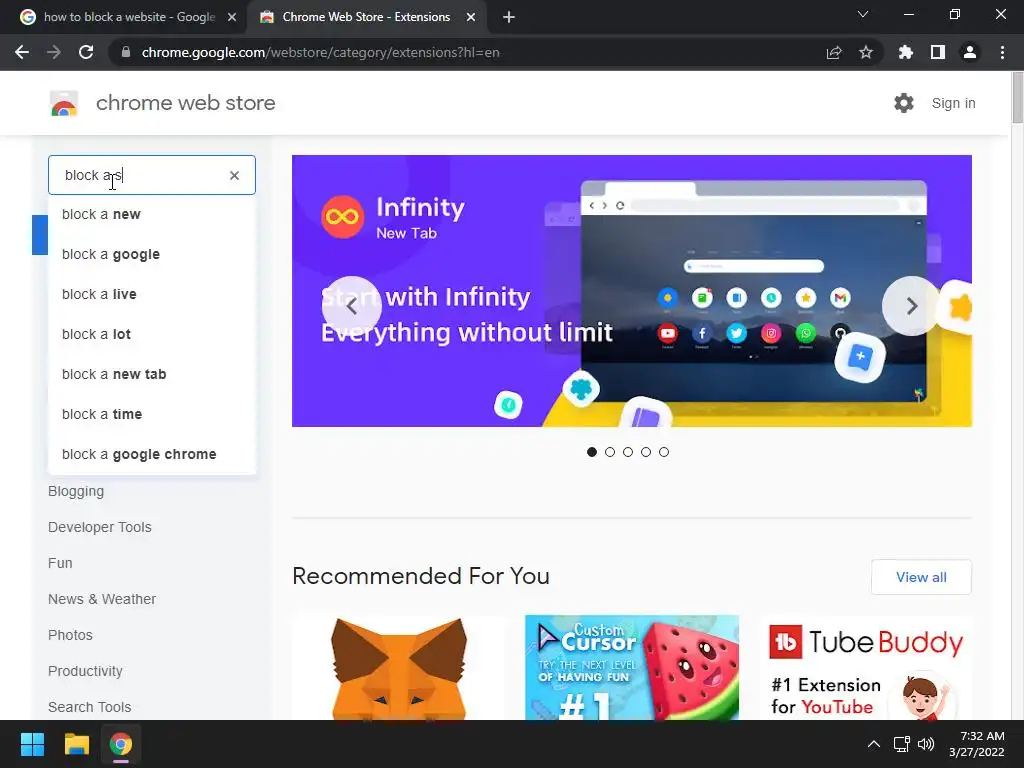
Task: Open the Chrome profile icon
Action: click(970, 52)
